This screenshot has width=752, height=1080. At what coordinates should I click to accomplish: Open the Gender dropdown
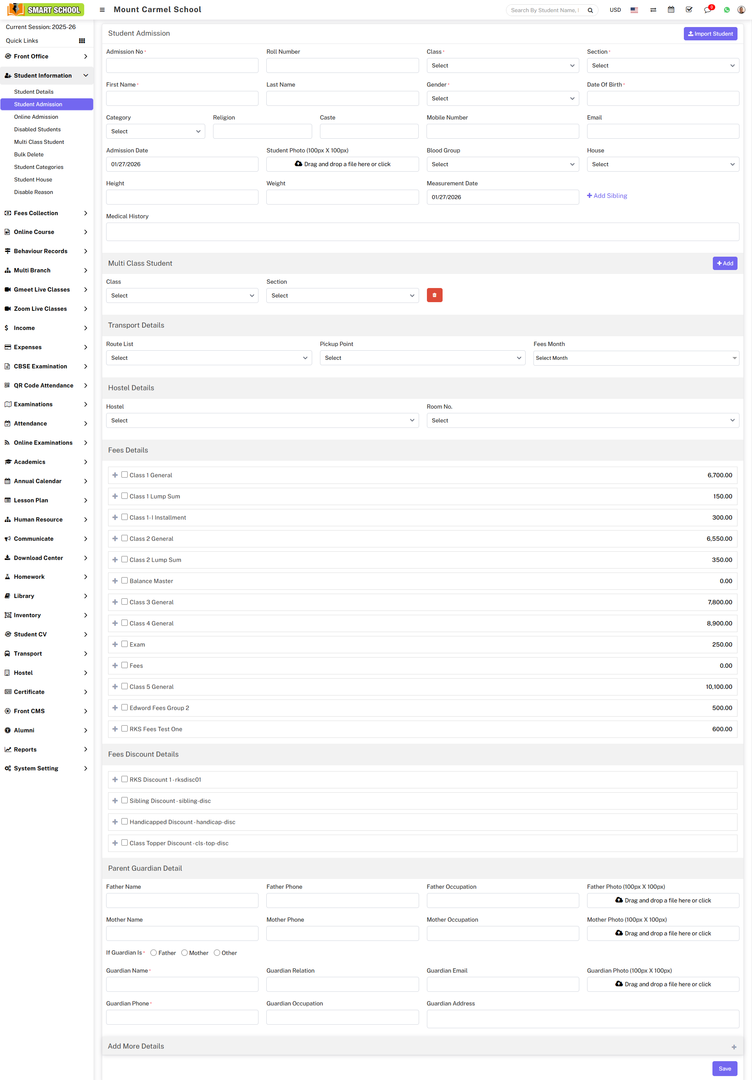pos(502,99)
